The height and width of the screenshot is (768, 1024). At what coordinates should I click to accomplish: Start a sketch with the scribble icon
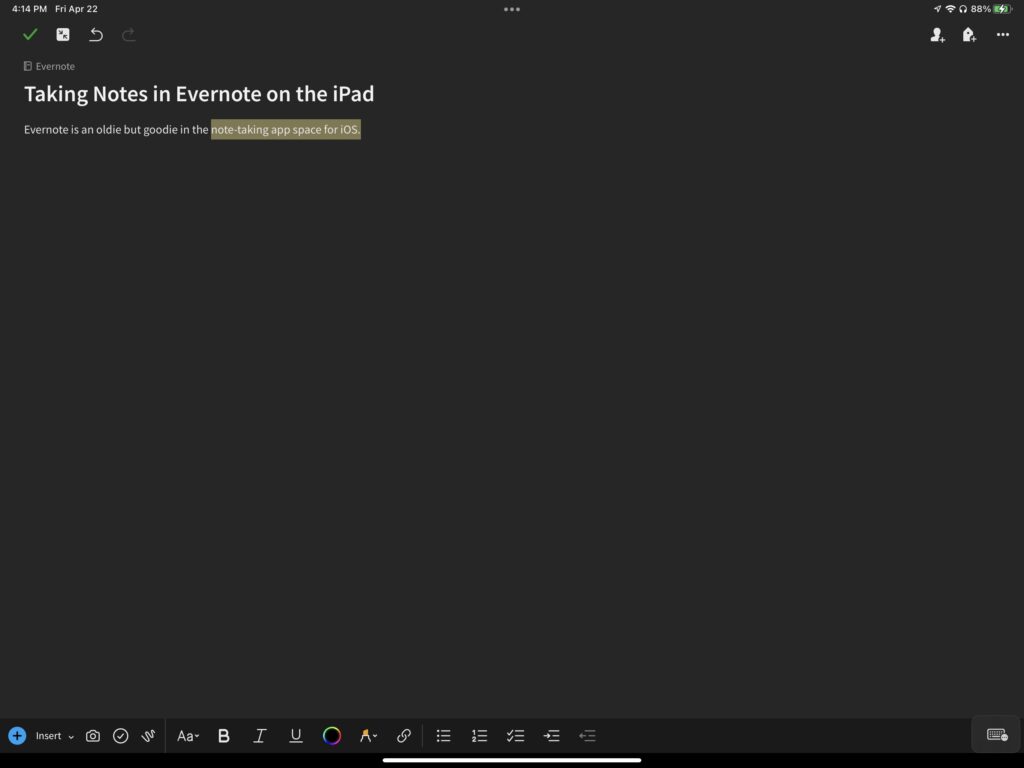pos(148,736)
